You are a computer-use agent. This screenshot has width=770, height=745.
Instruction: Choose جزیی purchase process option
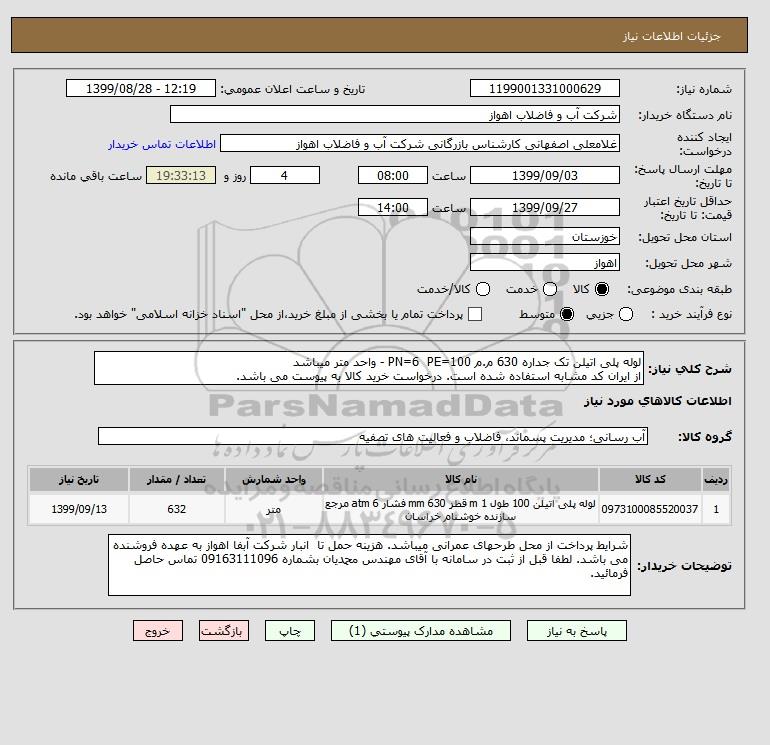tap(626, 314)
